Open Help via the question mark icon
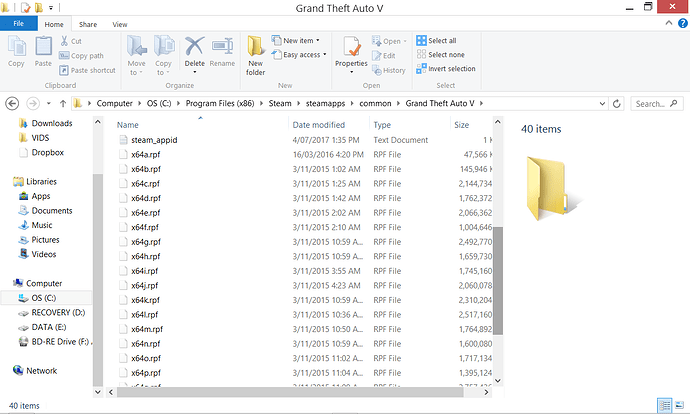 (x=683, y=23)
